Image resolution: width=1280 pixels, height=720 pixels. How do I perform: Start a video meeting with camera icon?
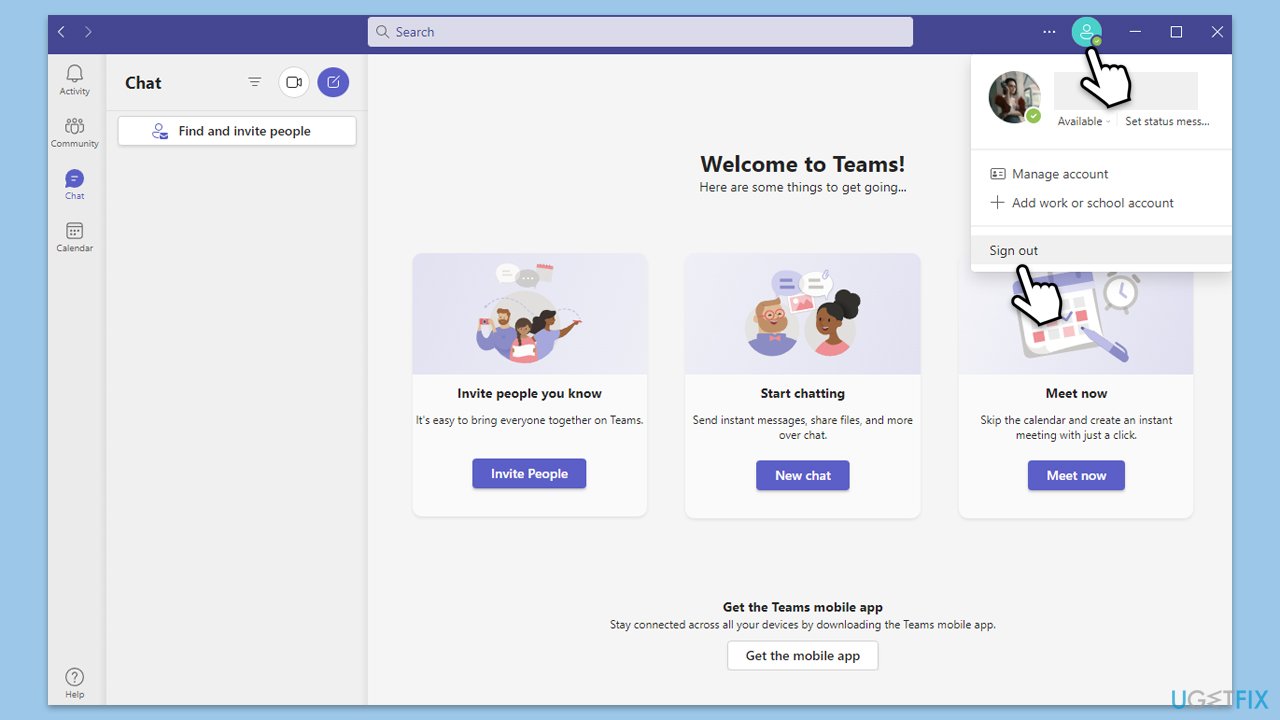point(293,82)
